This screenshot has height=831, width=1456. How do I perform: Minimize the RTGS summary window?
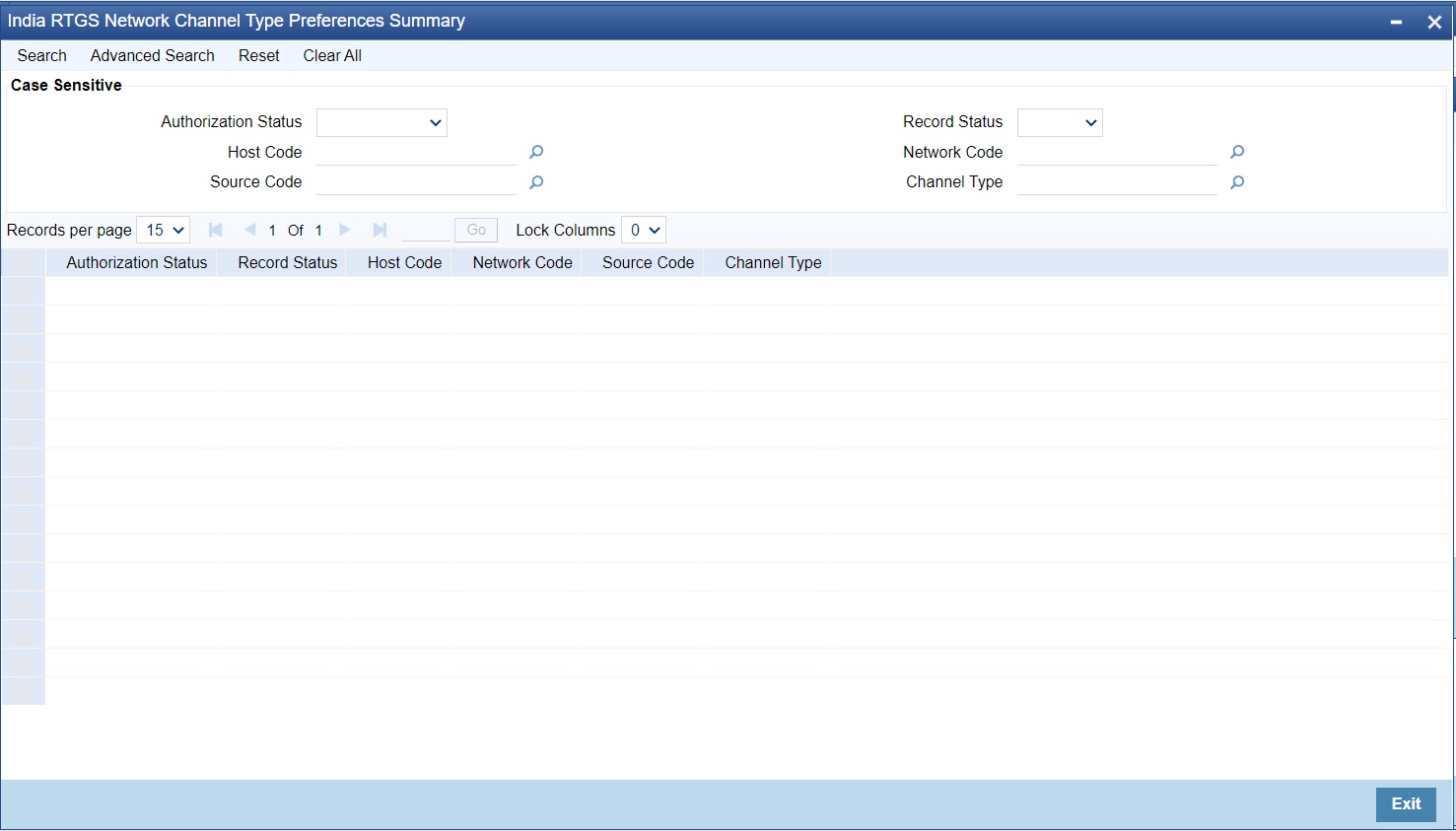click(1396, 22)
